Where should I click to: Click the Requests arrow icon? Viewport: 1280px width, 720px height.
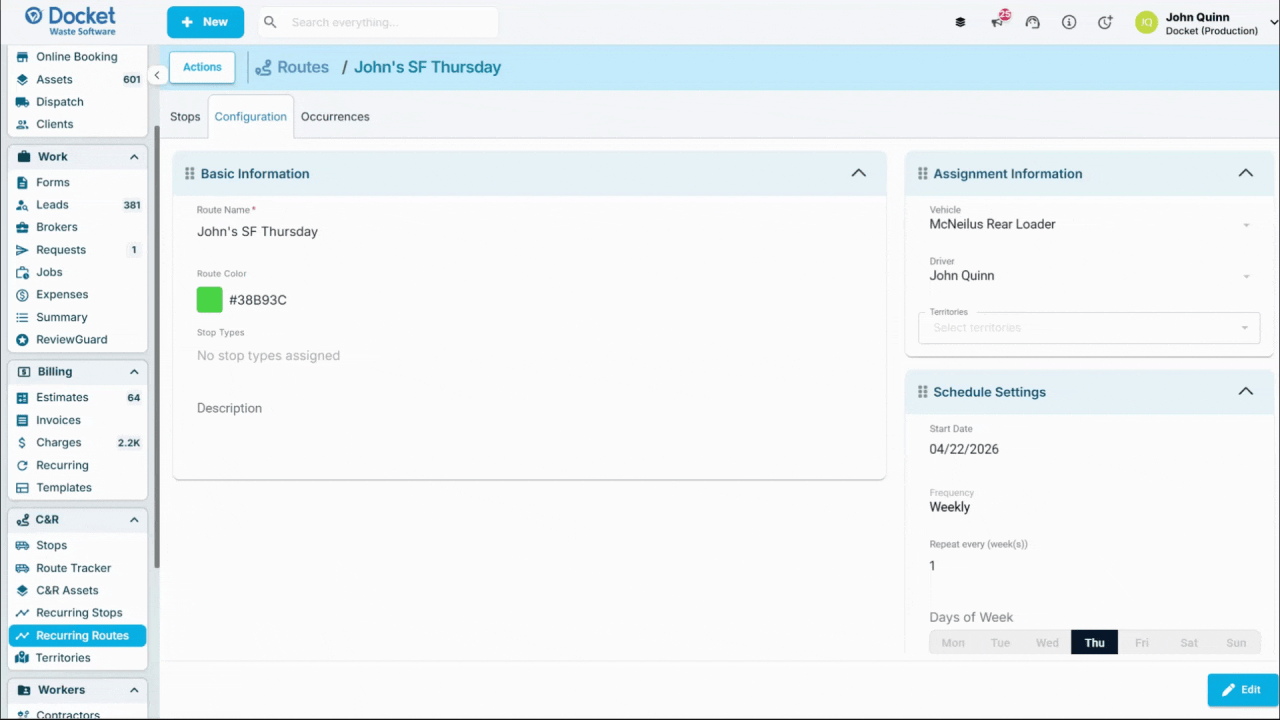[22, 250]
